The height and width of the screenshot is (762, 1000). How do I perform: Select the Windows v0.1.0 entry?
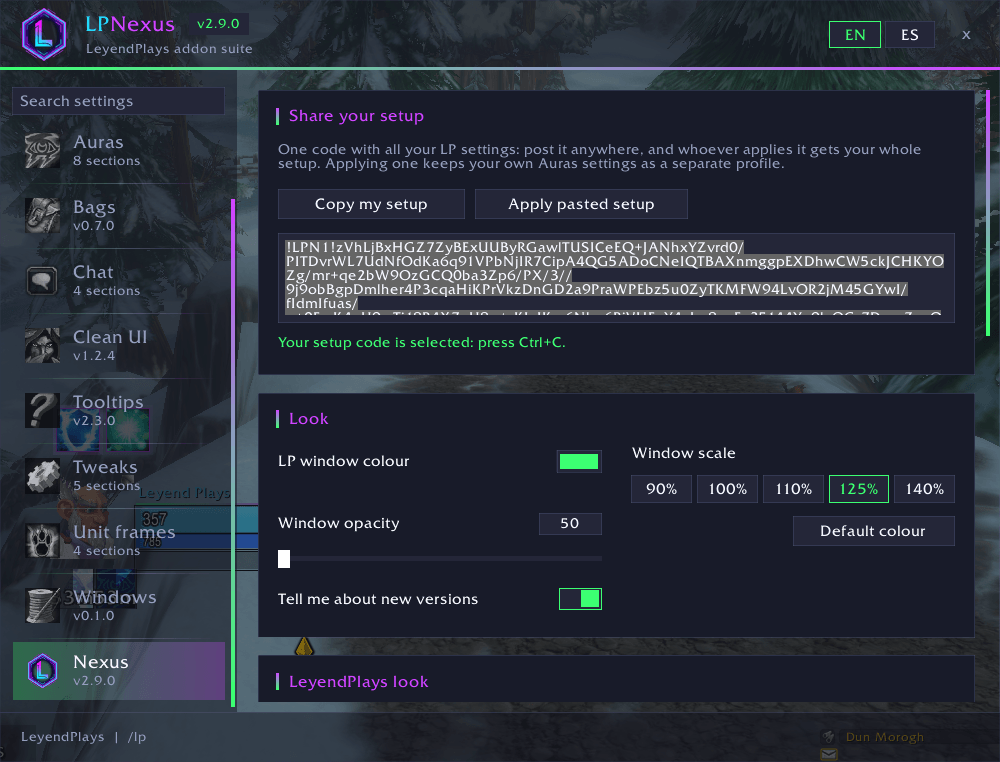(119, 606)
